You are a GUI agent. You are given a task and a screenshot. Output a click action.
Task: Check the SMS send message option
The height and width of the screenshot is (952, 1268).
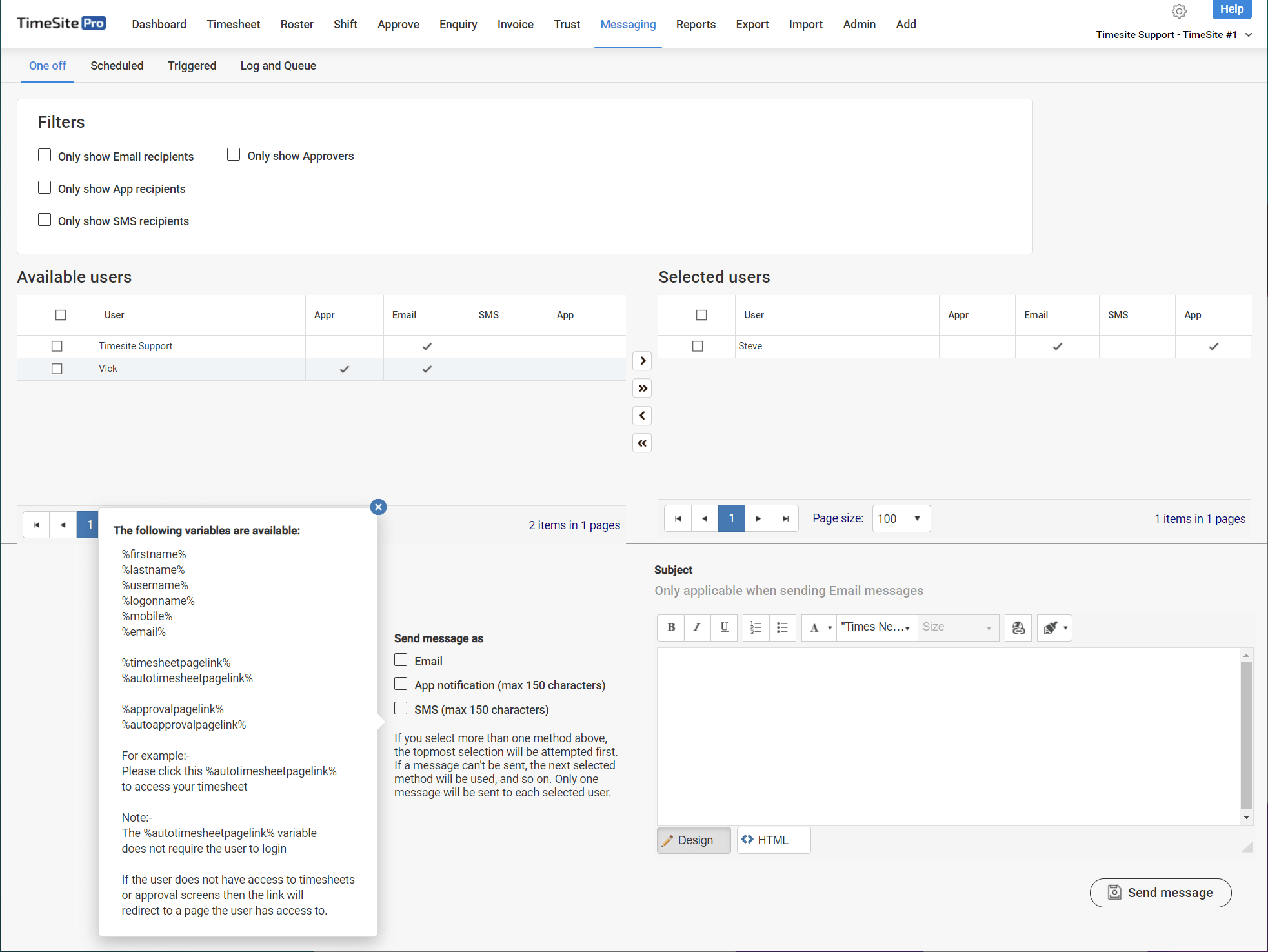[401, 709]
